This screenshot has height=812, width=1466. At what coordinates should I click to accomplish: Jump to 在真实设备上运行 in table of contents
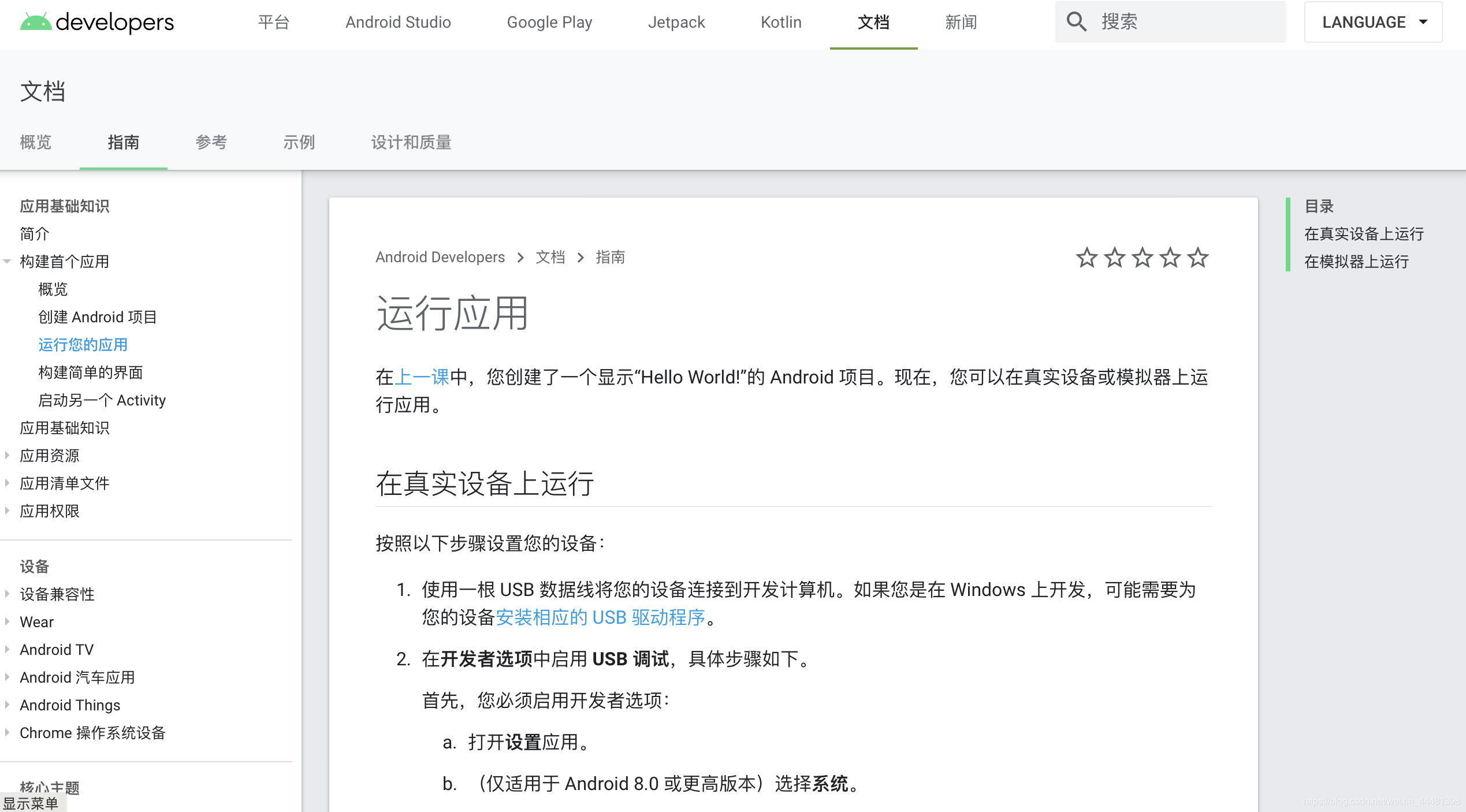[1364, 234]
